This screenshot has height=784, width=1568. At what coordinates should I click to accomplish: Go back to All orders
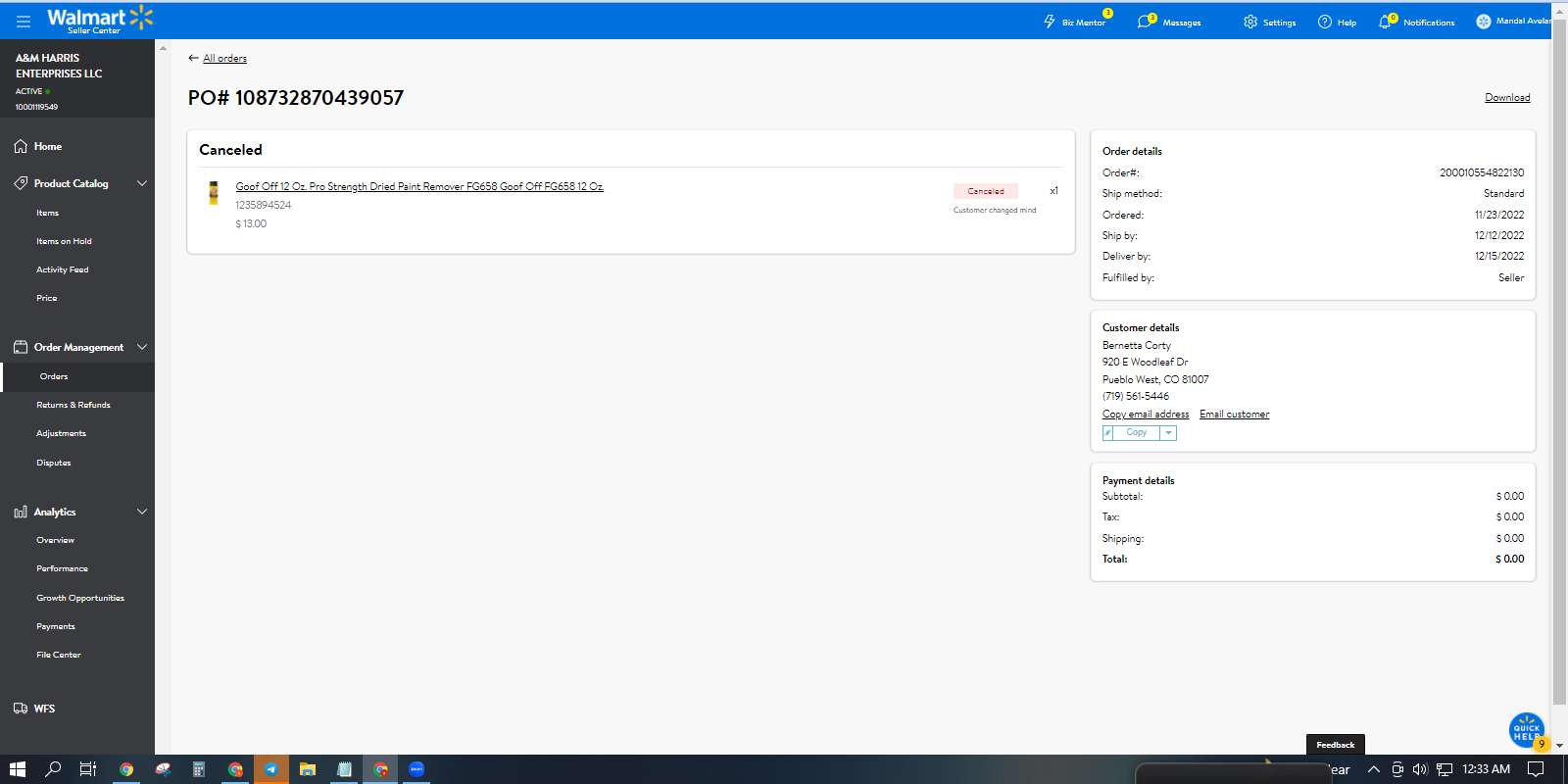pyautogui.click(x=224, y=59)
